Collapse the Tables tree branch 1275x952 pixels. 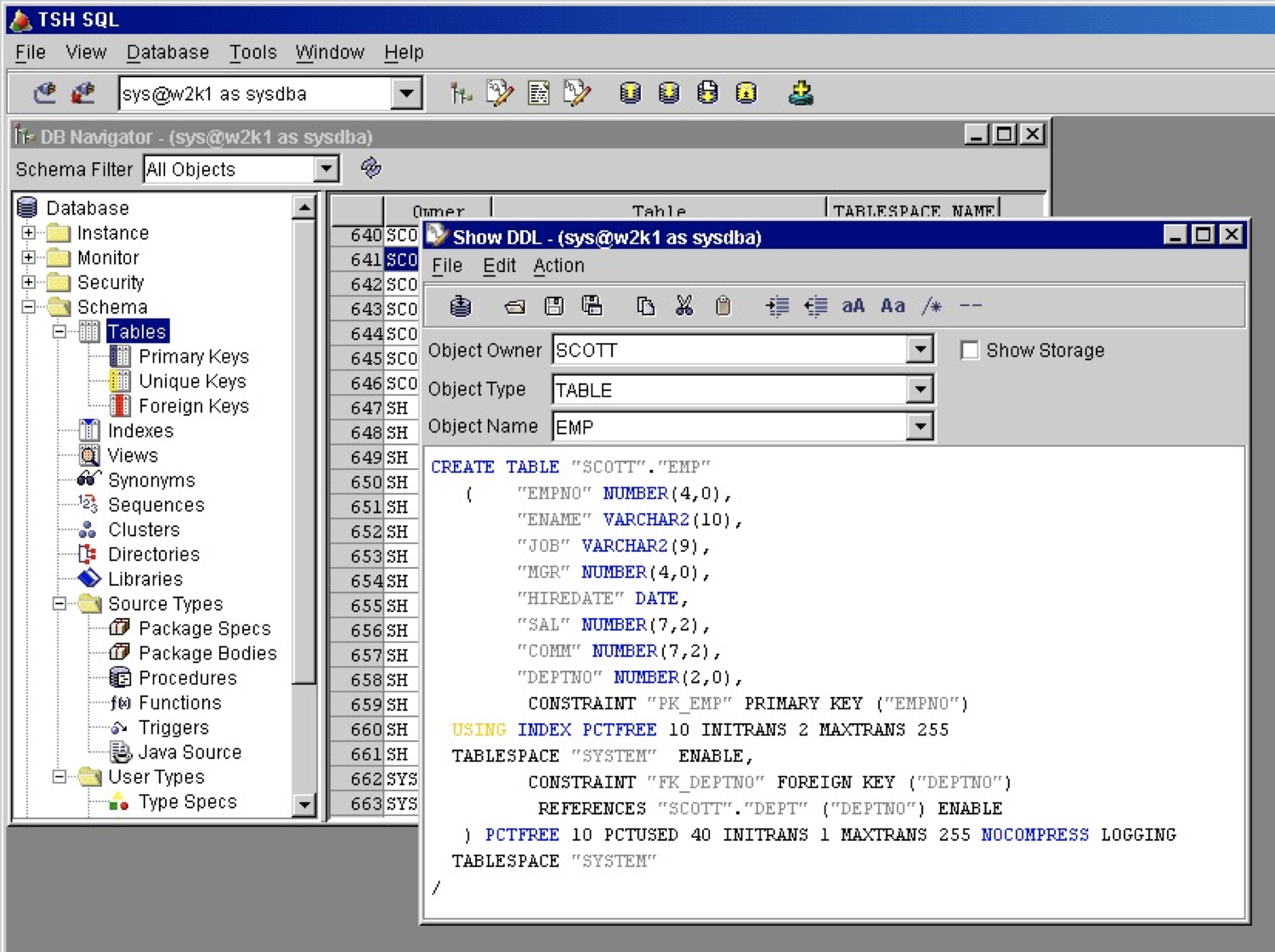pyautogui.click(x=58, y=331)
